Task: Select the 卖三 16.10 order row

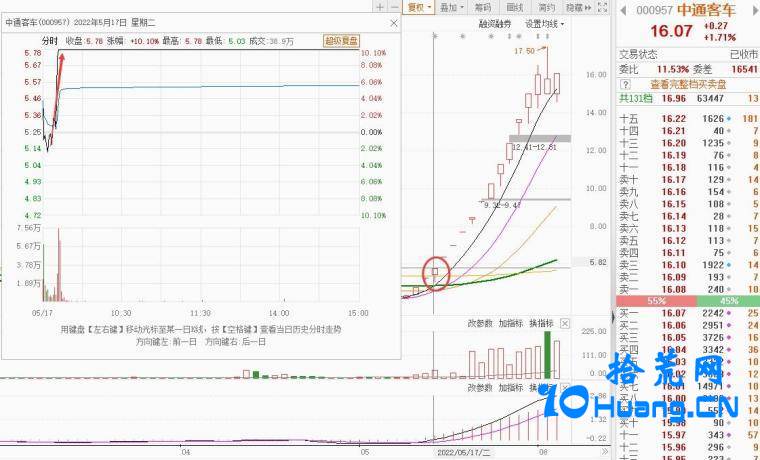Action: coord(688,265)
